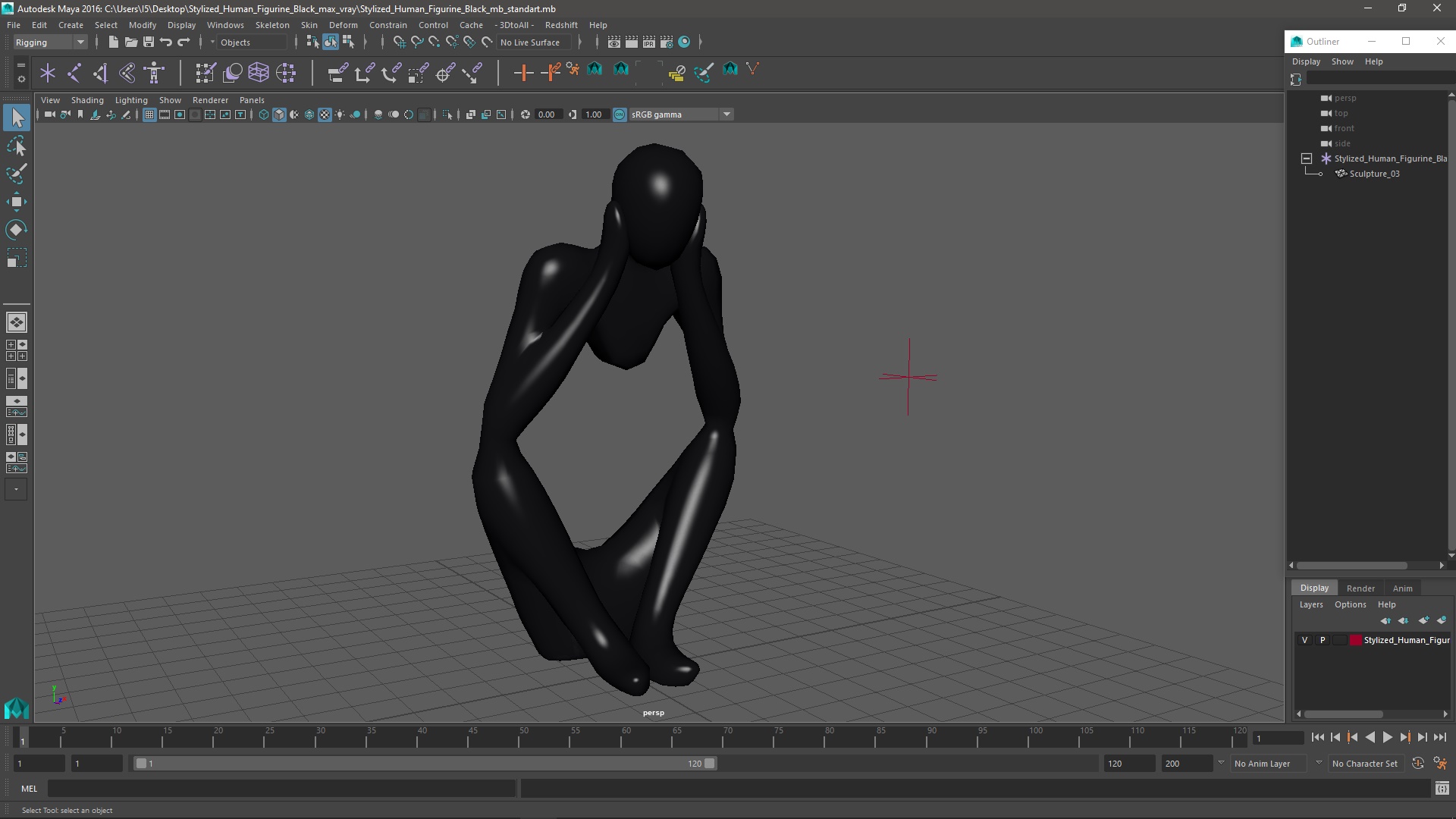
Task: Click the Create Lattice icon on shelf
Action: coord(259,73)
